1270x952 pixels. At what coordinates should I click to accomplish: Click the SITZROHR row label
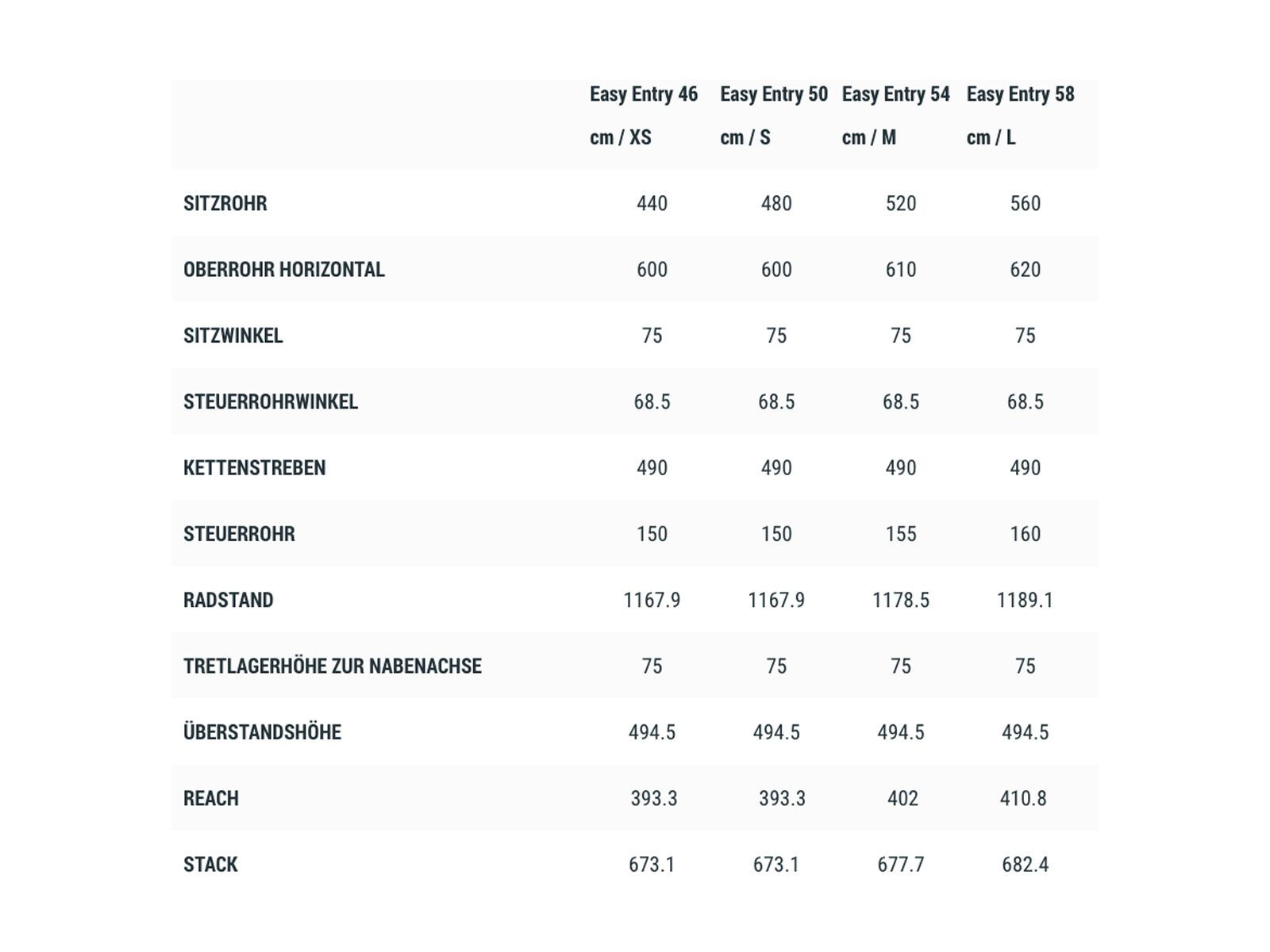225,204
